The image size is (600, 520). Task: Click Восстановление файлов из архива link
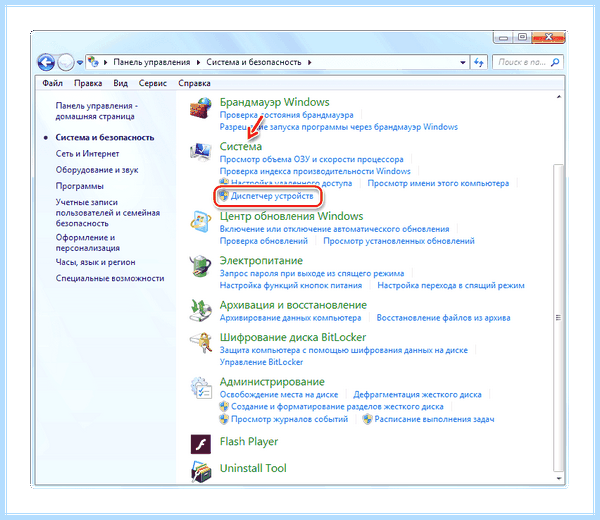point(443,318)
